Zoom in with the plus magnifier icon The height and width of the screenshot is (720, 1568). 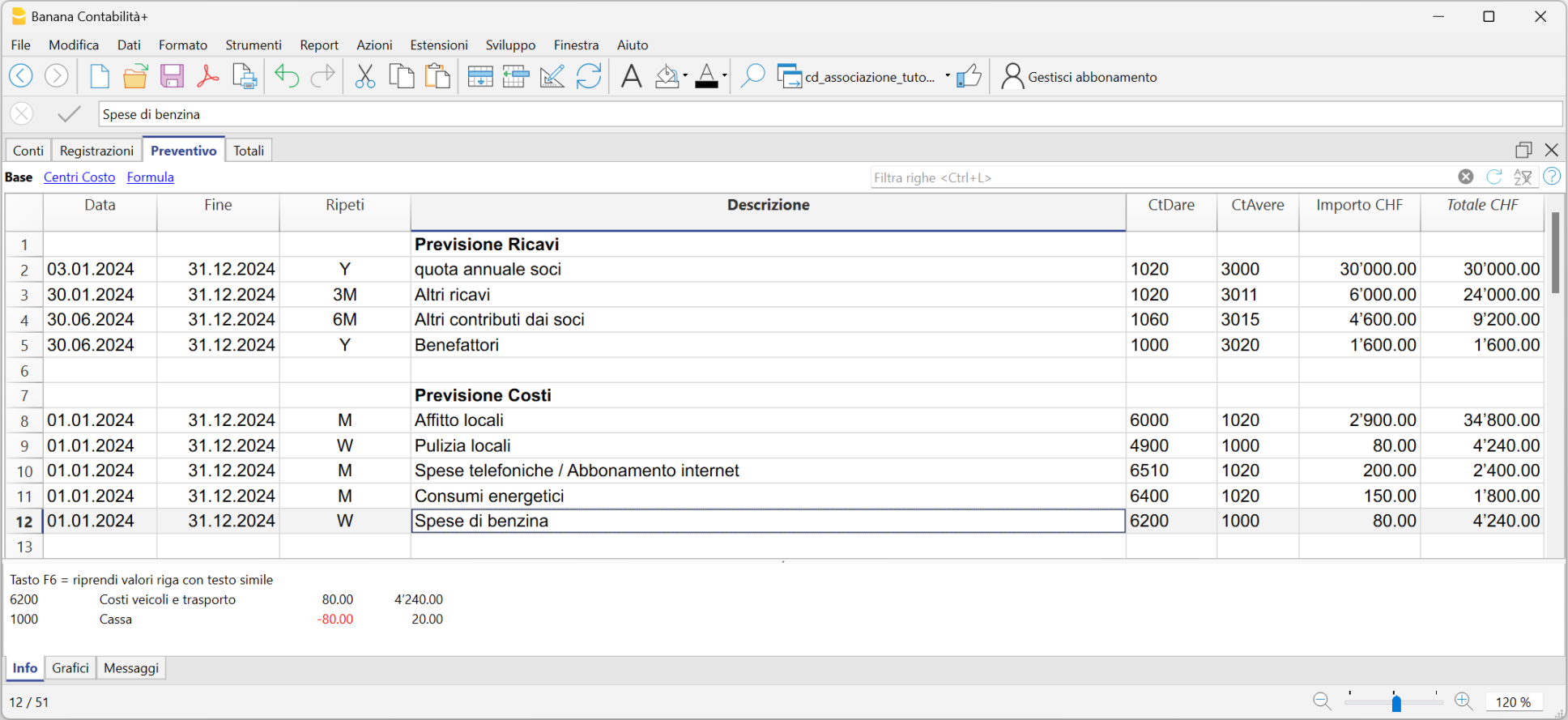pyautogui.click(x=1464, y=701)
